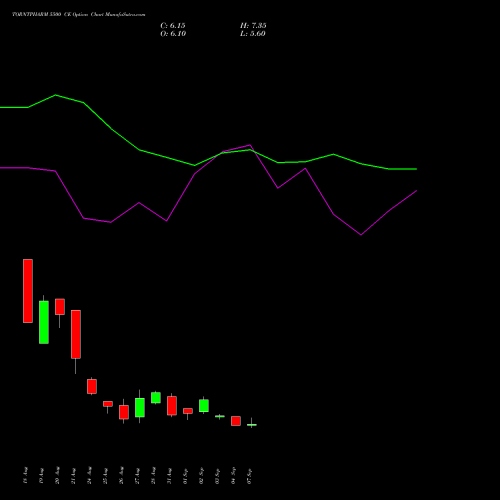
Task: Click the '18 Aug' date axis label
Action: coord(26,475)
